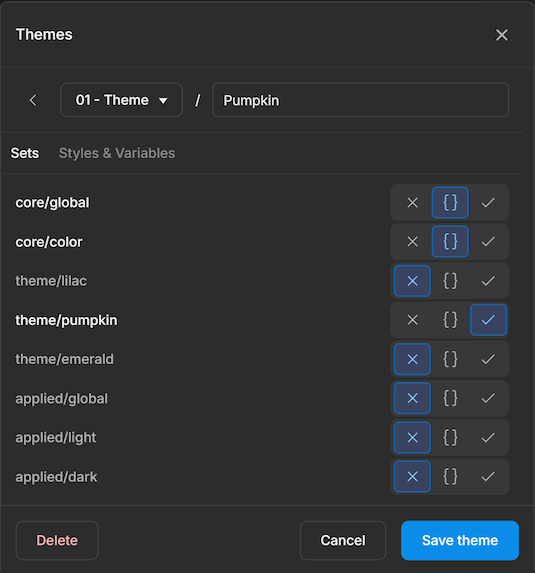
Task: Close the Themes dialog
Action: pyautogui.click(x=502, y=35)
